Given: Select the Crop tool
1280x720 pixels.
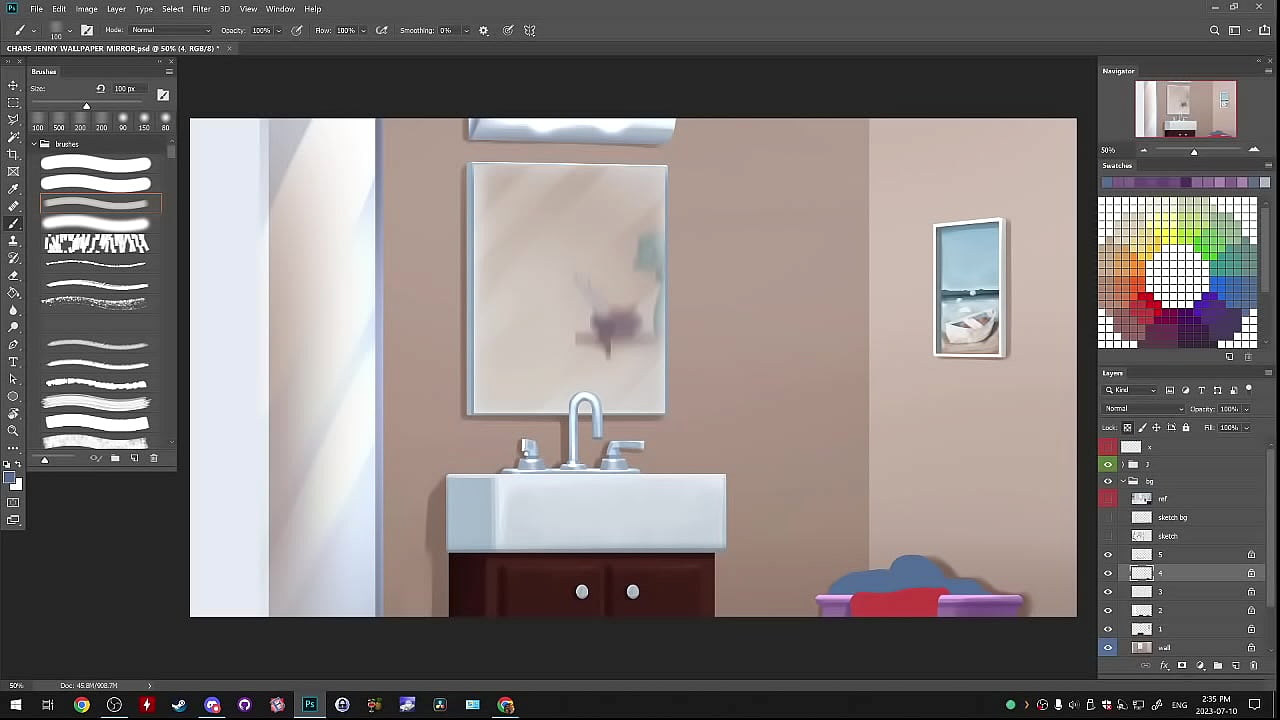Looking at the screenshot, I should 13,155.
